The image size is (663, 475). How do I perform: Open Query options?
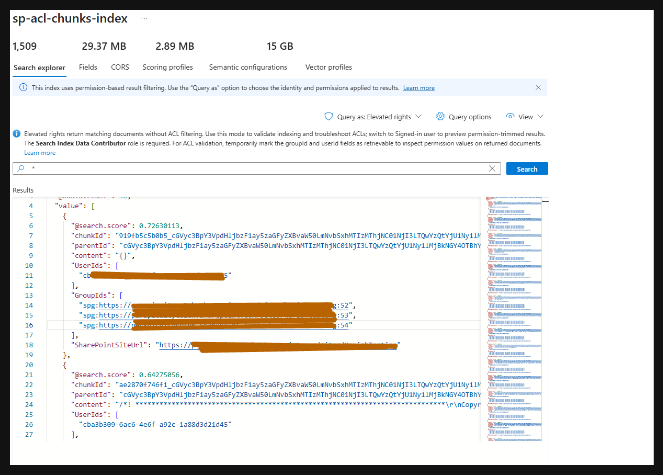click(464, 117)
